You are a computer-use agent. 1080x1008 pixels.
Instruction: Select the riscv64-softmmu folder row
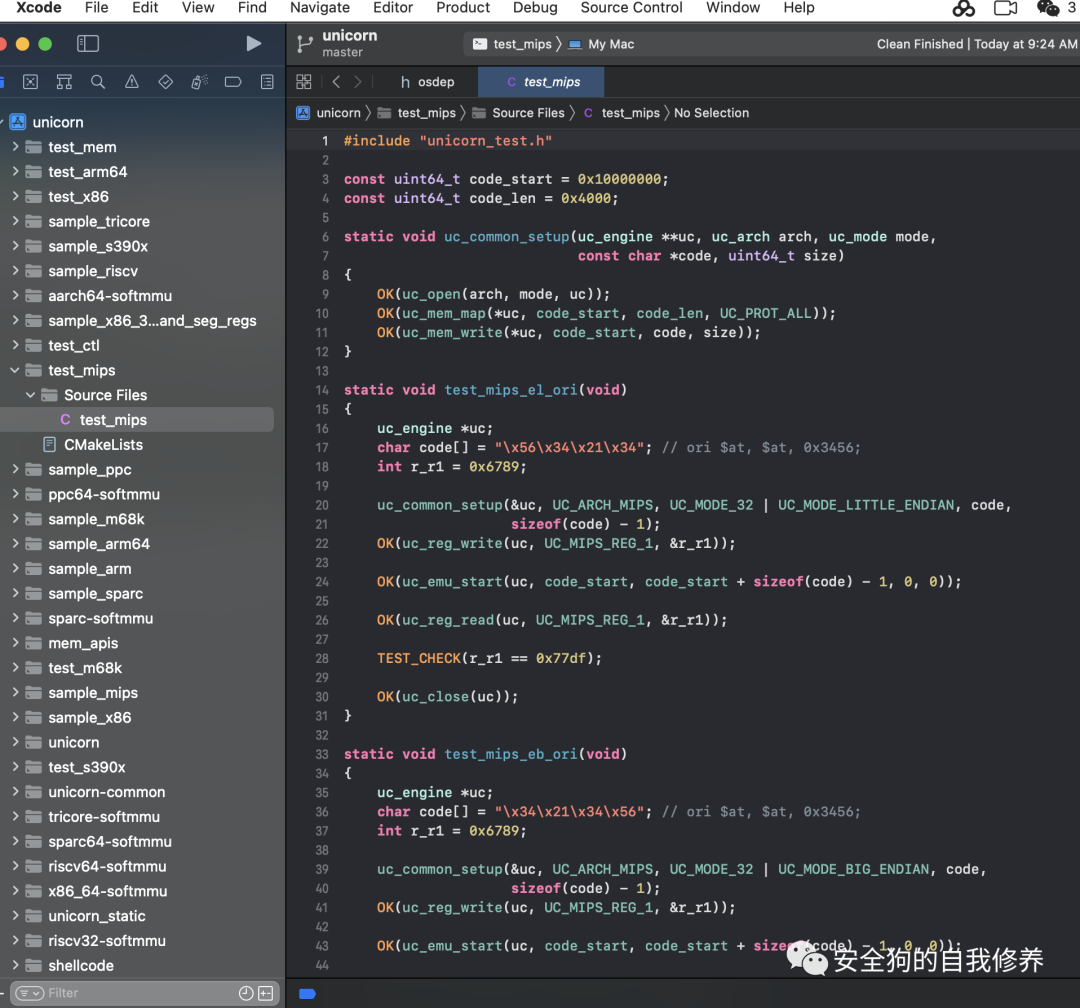point(138,866)
